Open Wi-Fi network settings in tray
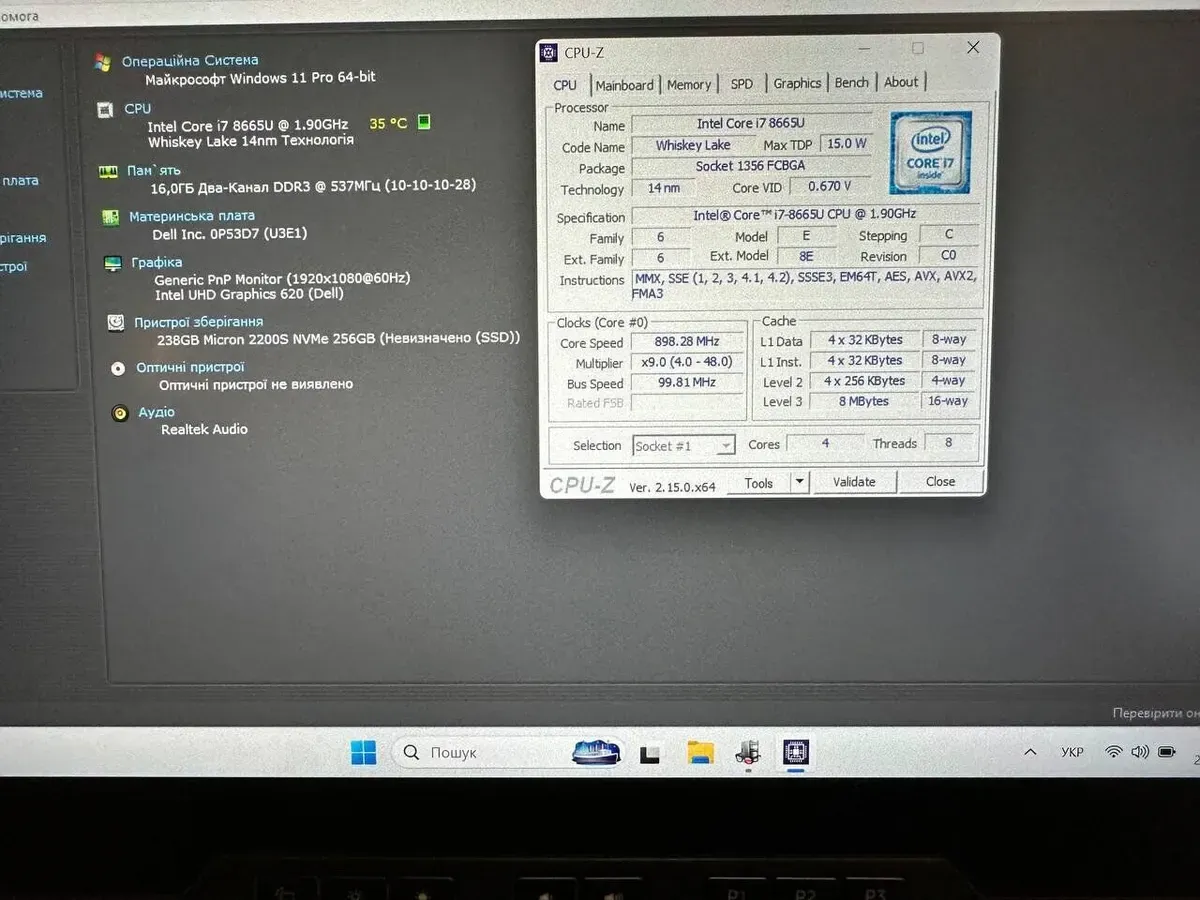 [x=1113, y=752]
